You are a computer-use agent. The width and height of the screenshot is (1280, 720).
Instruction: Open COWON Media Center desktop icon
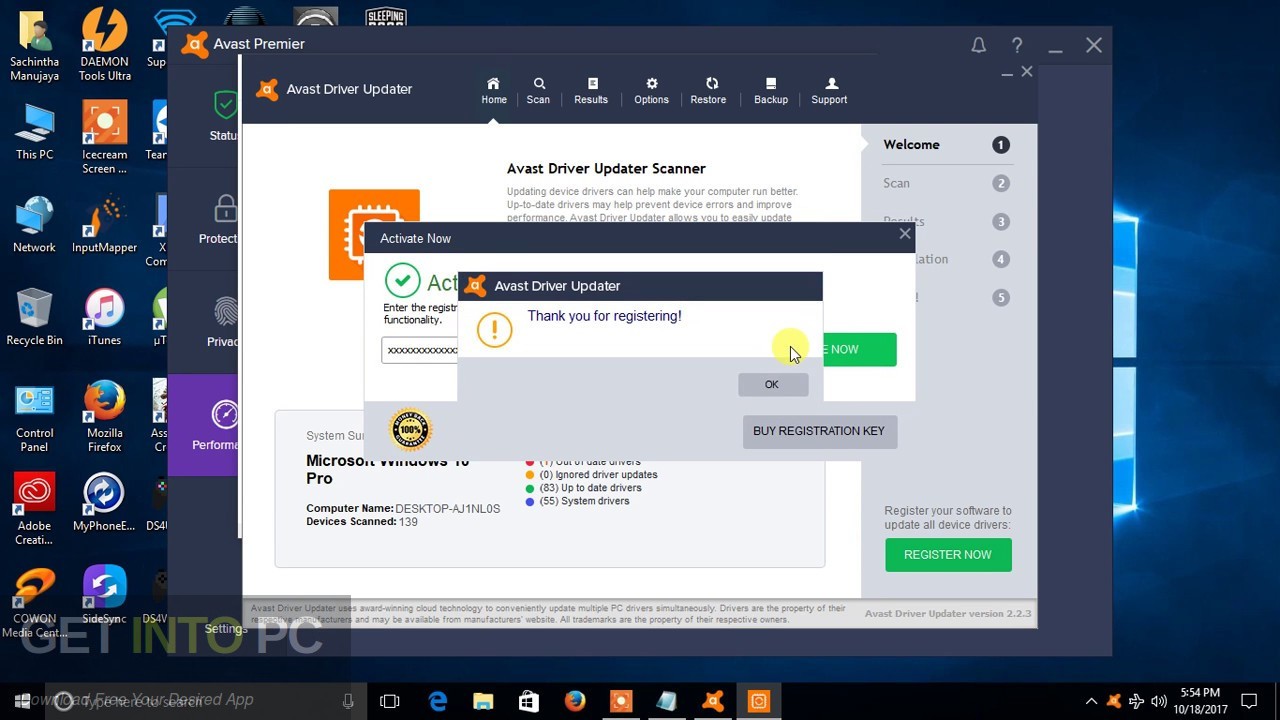click(34, 602)
